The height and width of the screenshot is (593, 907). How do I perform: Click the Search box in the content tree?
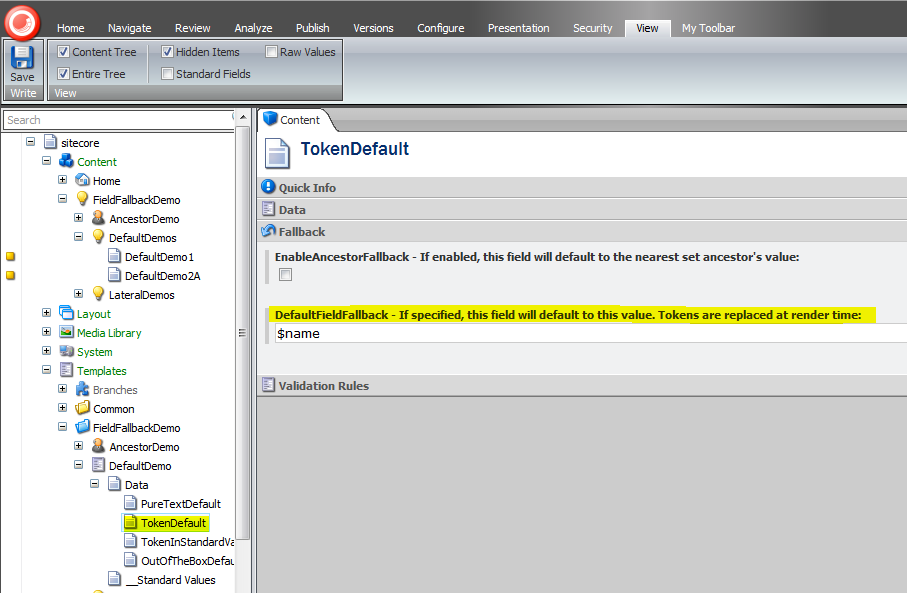(x=119, y=120)
